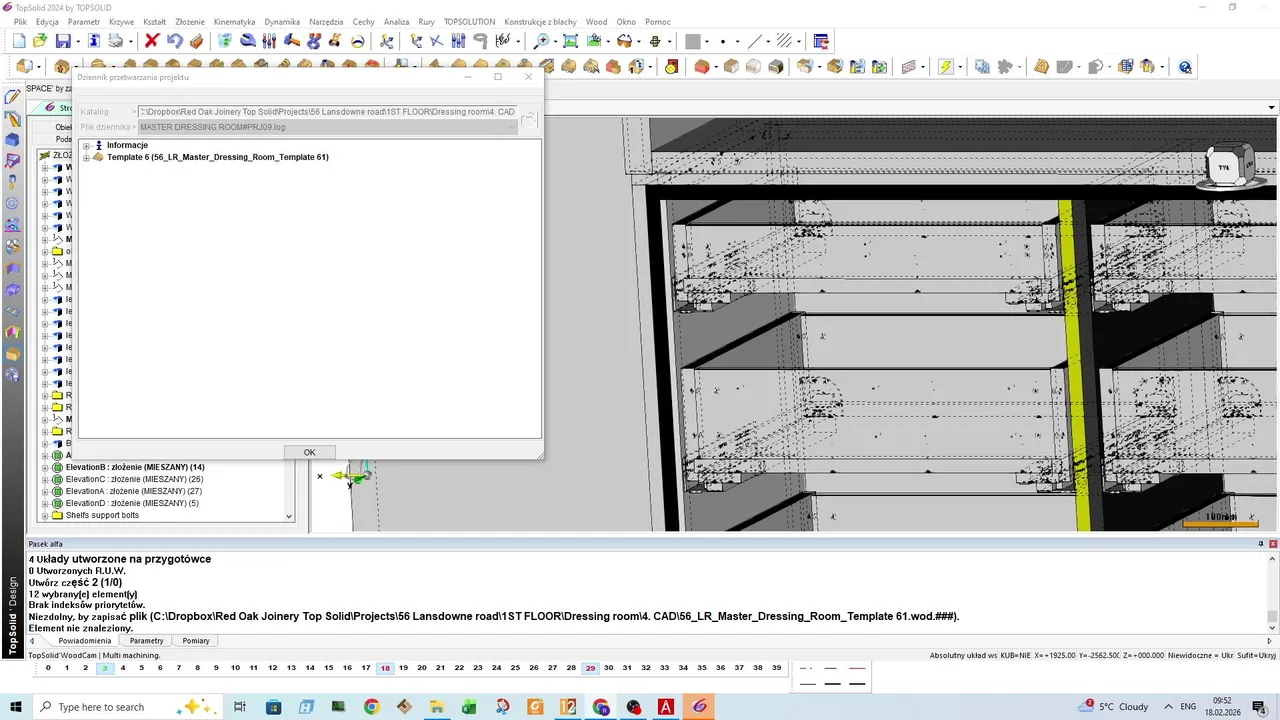This screenshot has width=1280, height=720.
Task: Toggle layer 29 in the layer bar
Action: tap(590, 668)
